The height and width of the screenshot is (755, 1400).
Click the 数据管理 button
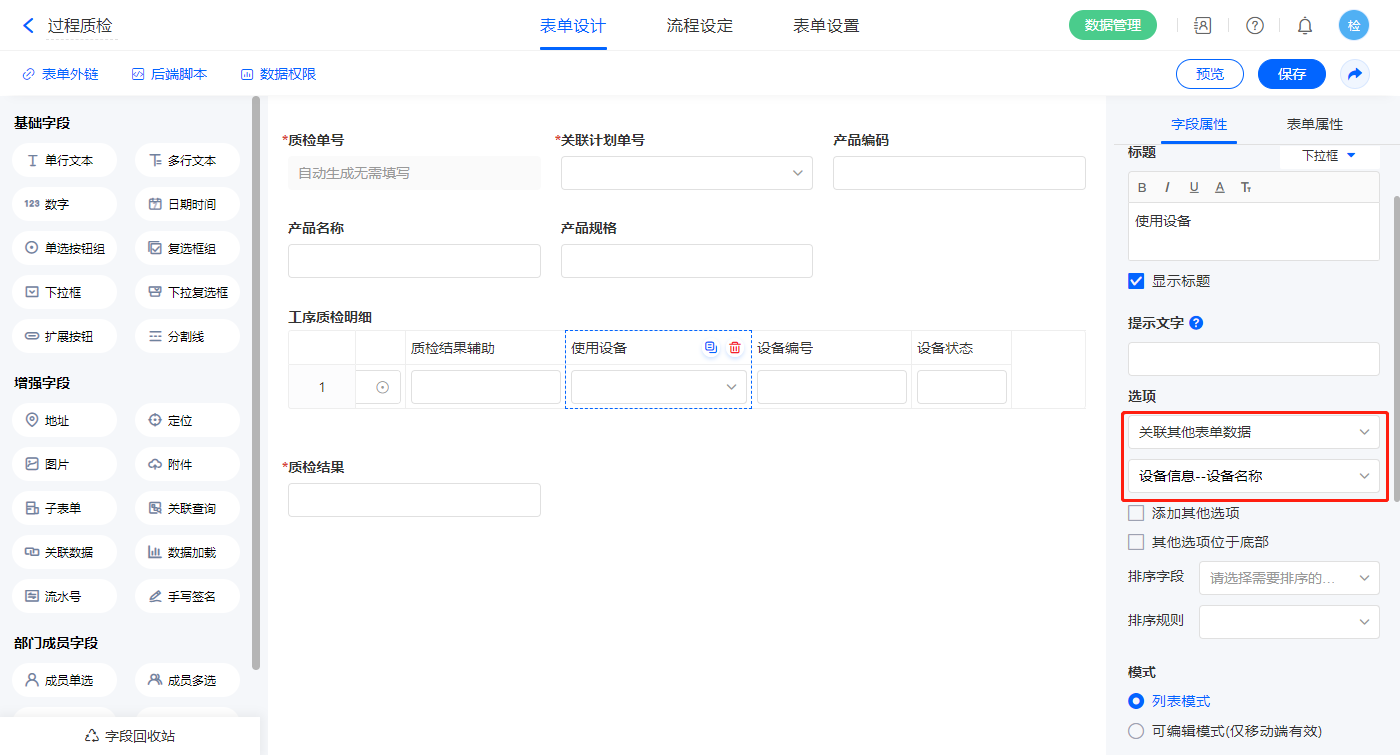(1112, 26)
